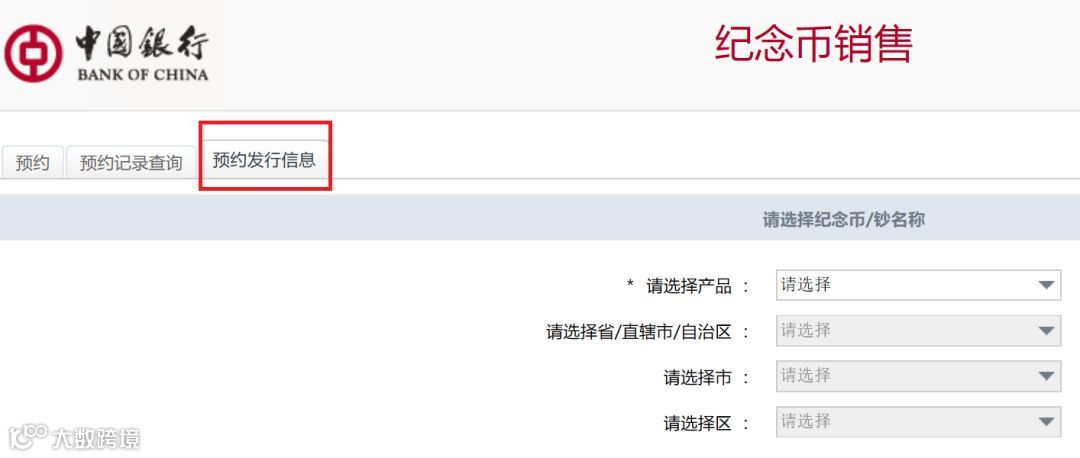Click the arrow on the 请选择区 dropdown
Image resolution: width=1080 pixels, height=458 pixels.
tap(1046, 422)
